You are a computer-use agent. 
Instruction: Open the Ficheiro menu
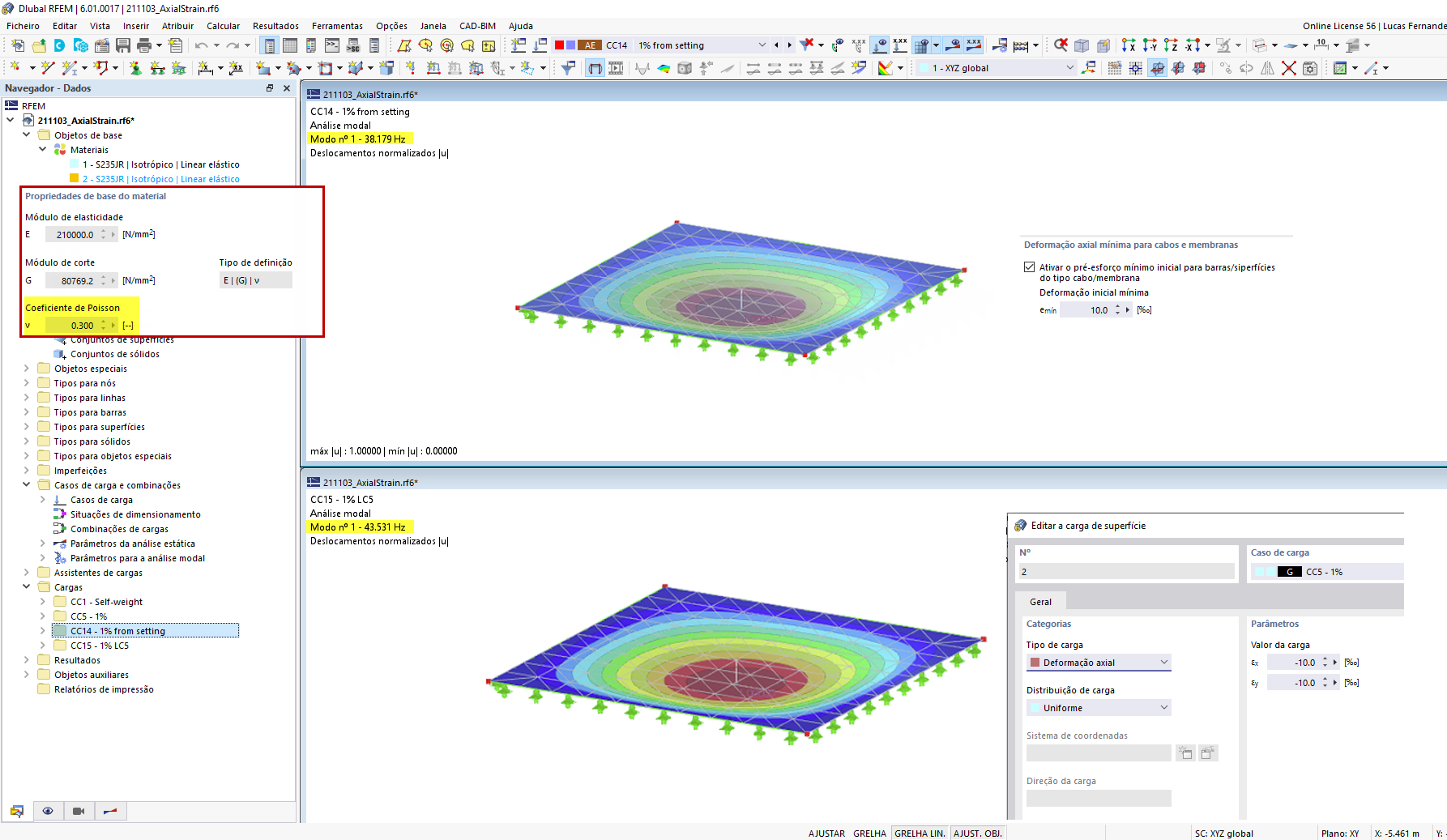point(23,26)
